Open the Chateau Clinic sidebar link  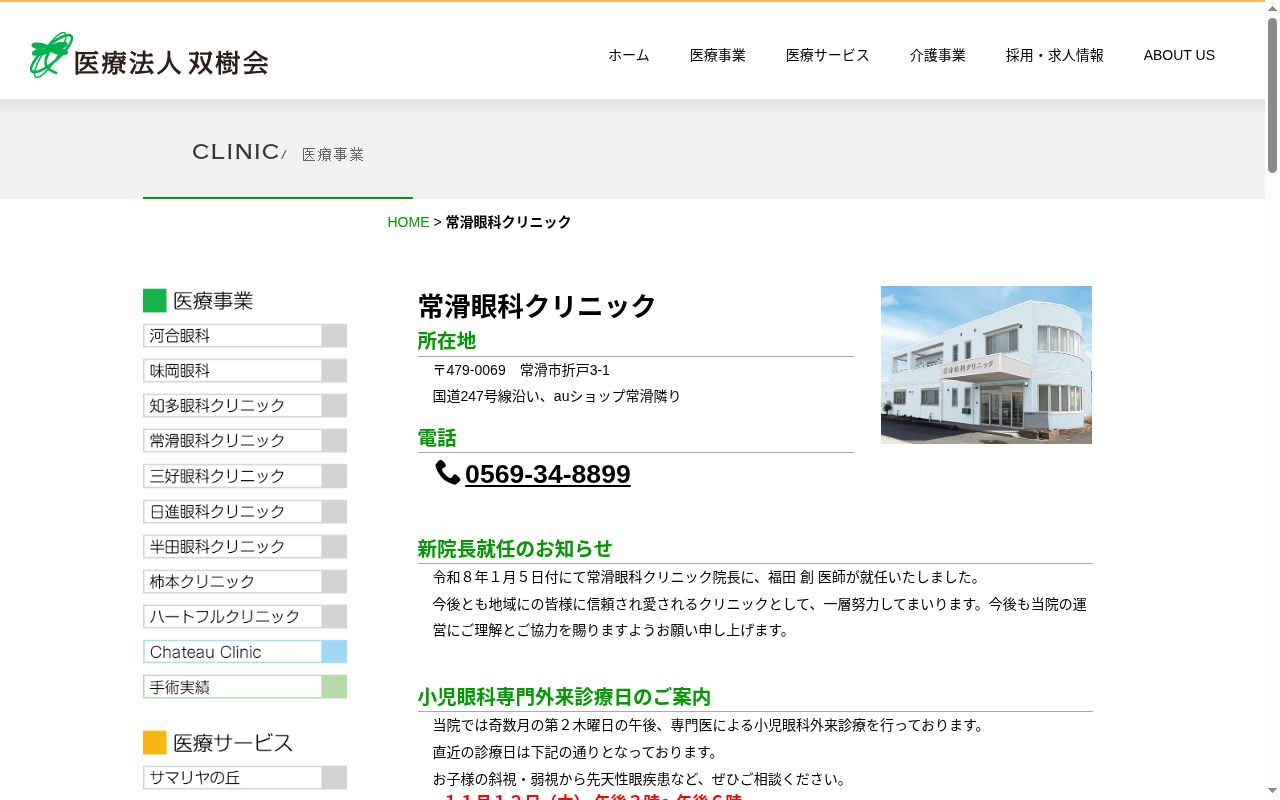(x=245, y=652)
